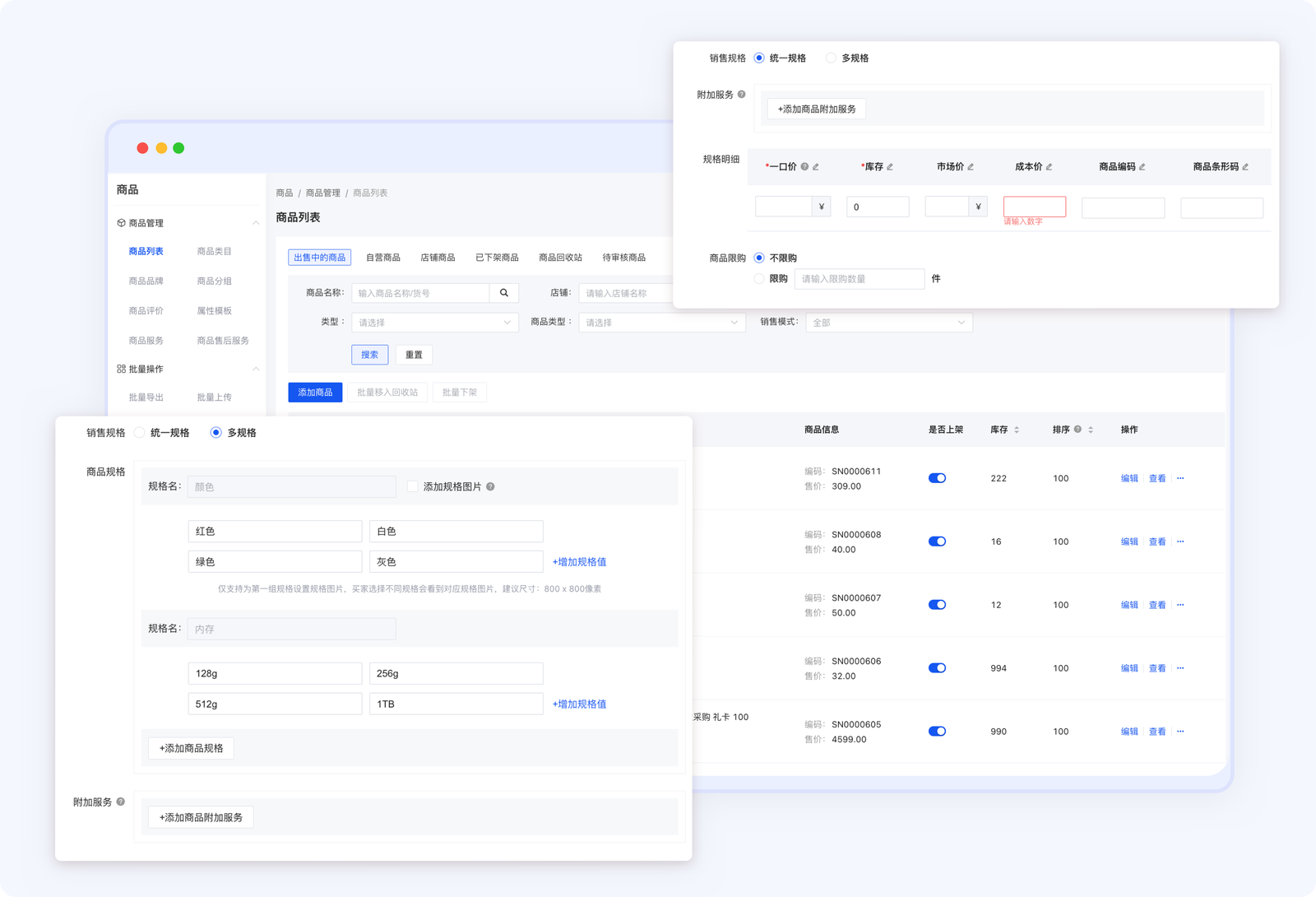
Task: Click the blue 添加商品 button
Action: point(315,393)
